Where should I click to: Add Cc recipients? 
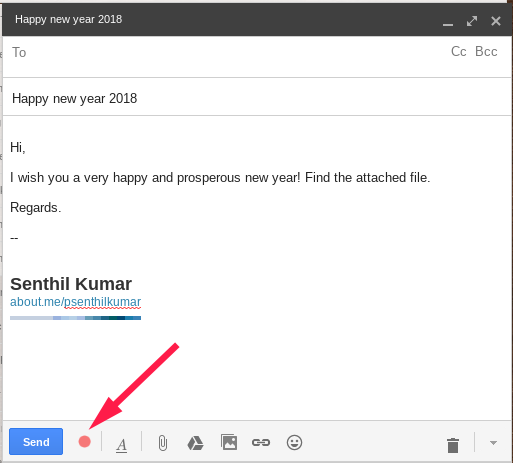click(x=459, y=51)
